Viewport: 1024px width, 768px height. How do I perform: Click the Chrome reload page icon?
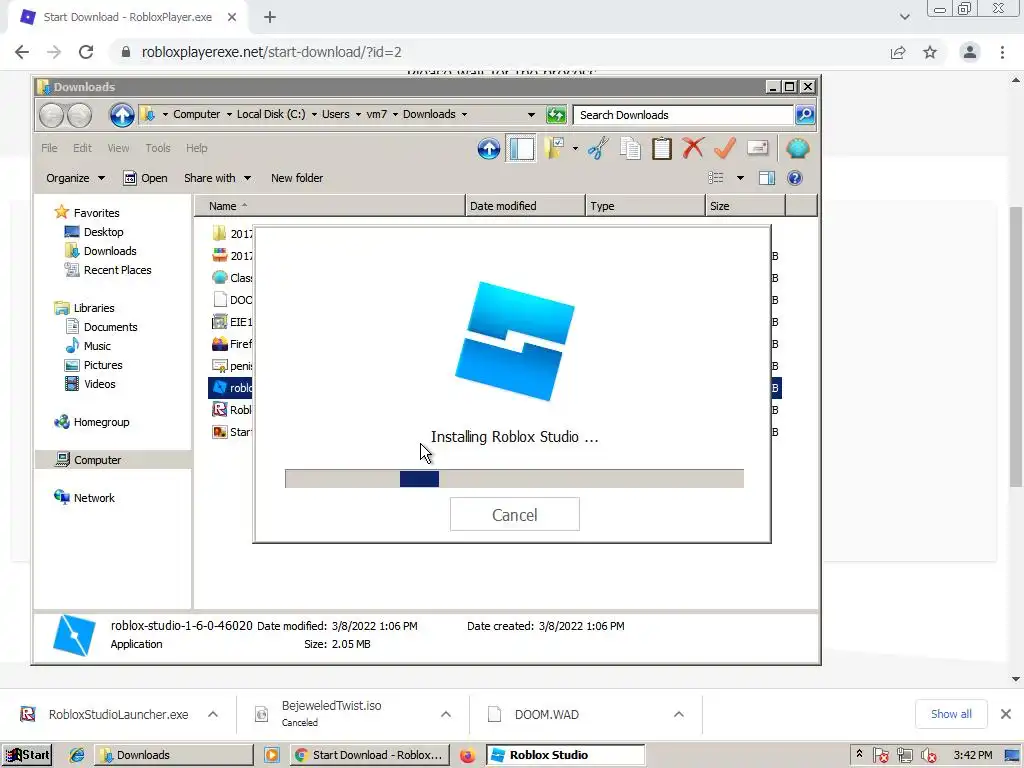(x=86, y=52)
